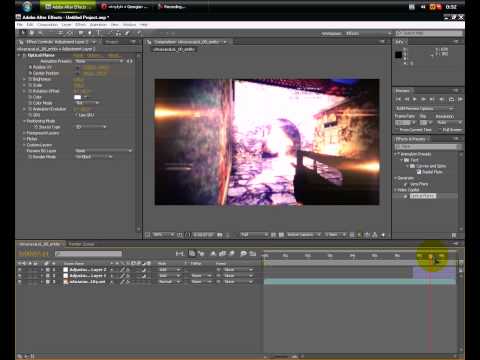Toggle Graph Editor in timeline

[253, 254]
